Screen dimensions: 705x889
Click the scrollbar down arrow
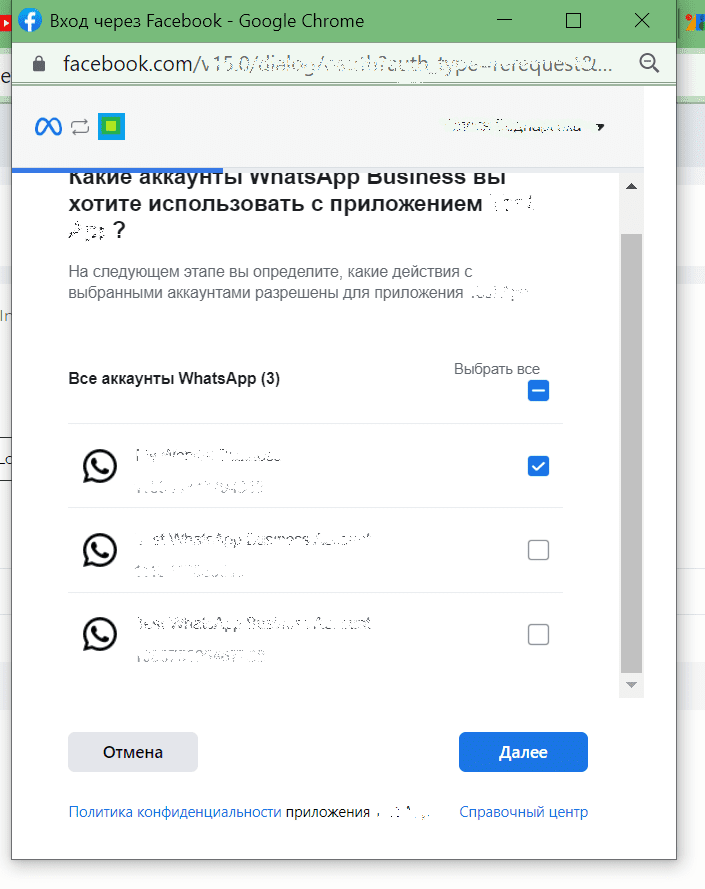pos(631,685)
